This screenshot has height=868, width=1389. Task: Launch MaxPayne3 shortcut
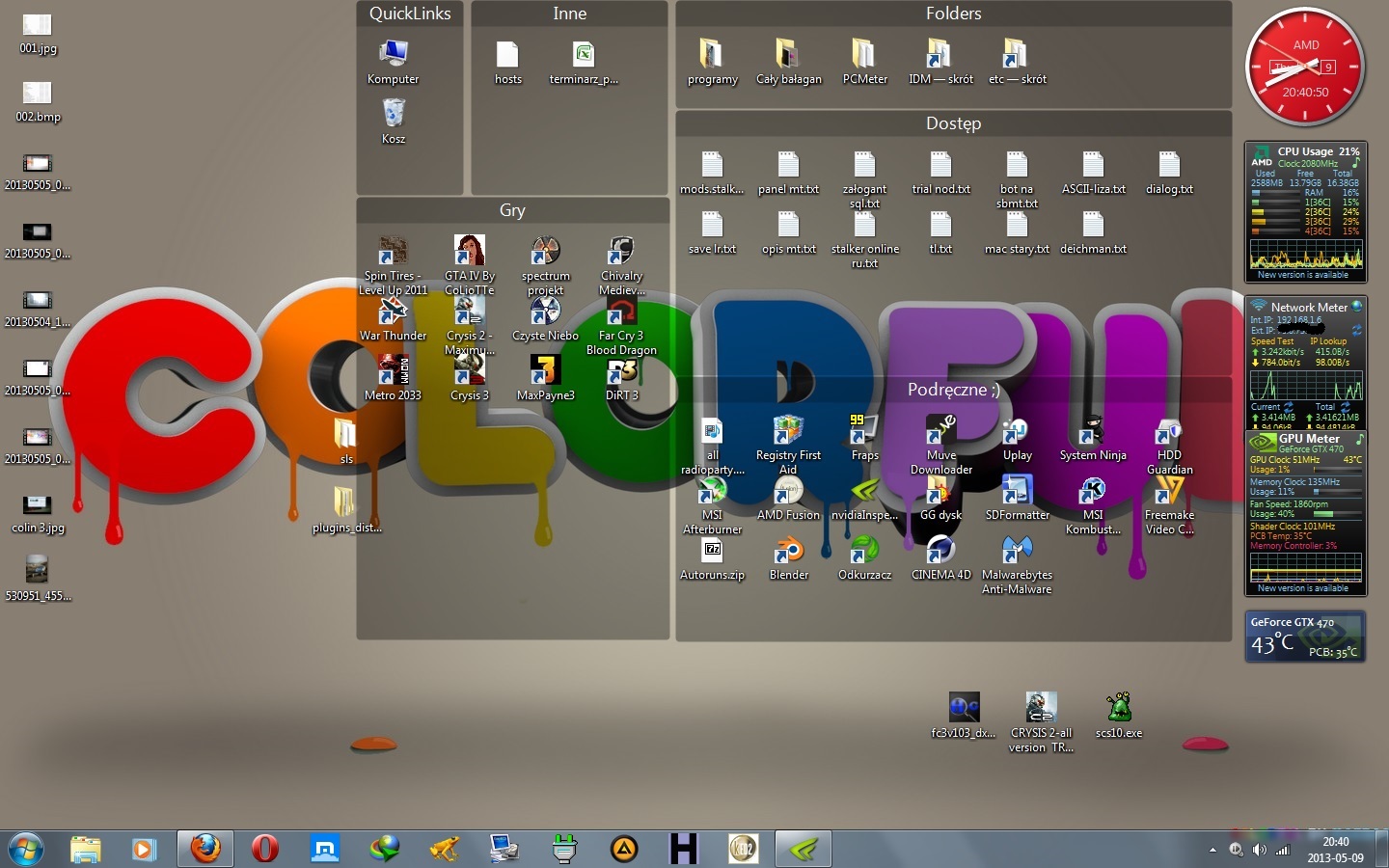click(545, 379)
